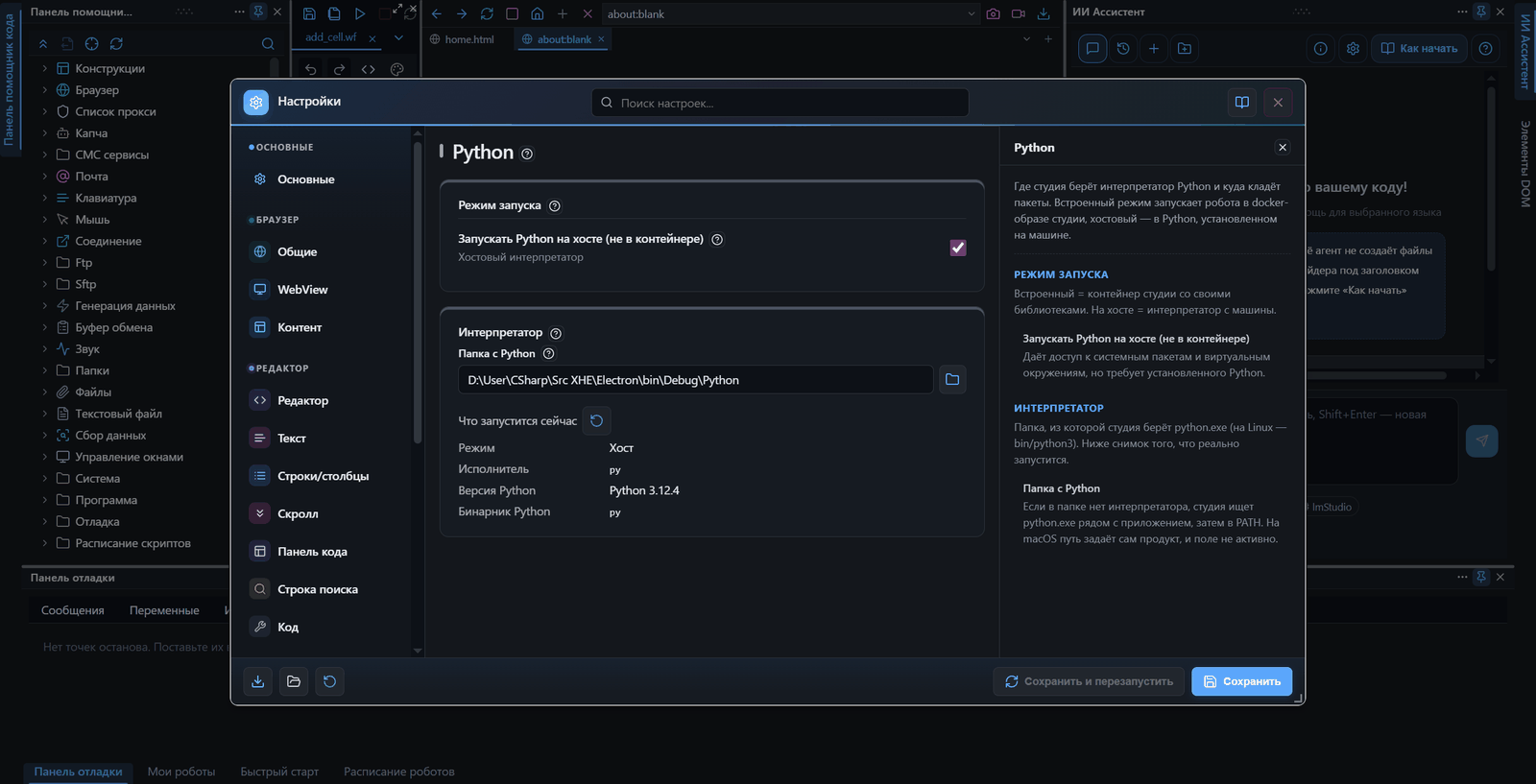
Task: Click the reset settings icon in footer
Action: tap(329, 681)
